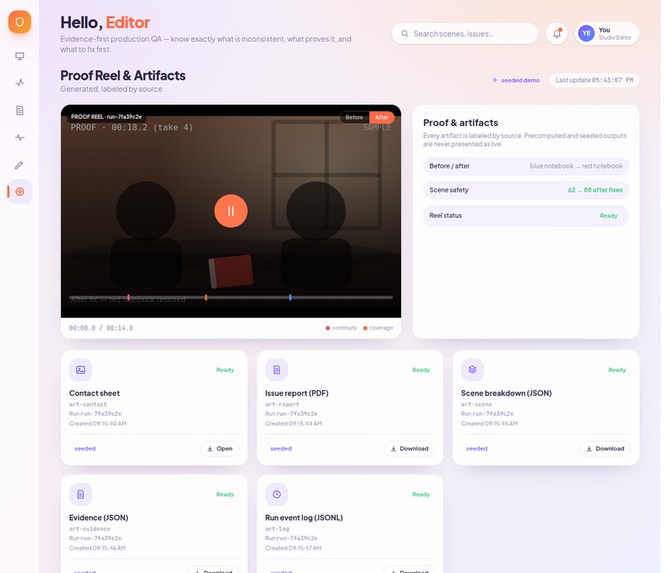Image resolution: width=666 pixels, height=573 pixels.
Task: Click the YE user avatar
Action: (x=586, y=34)
